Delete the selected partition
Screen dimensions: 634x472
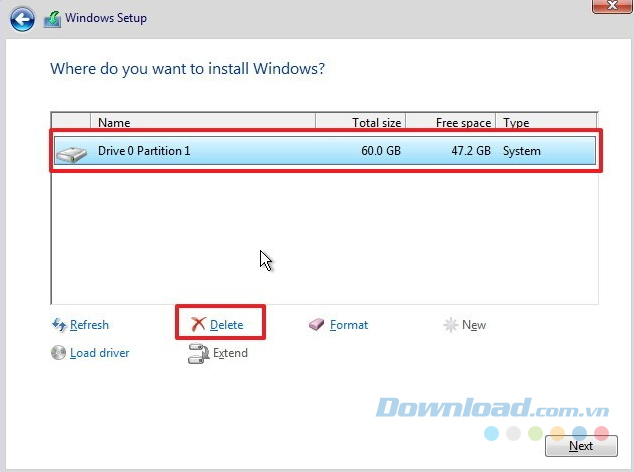pos(226,325)
